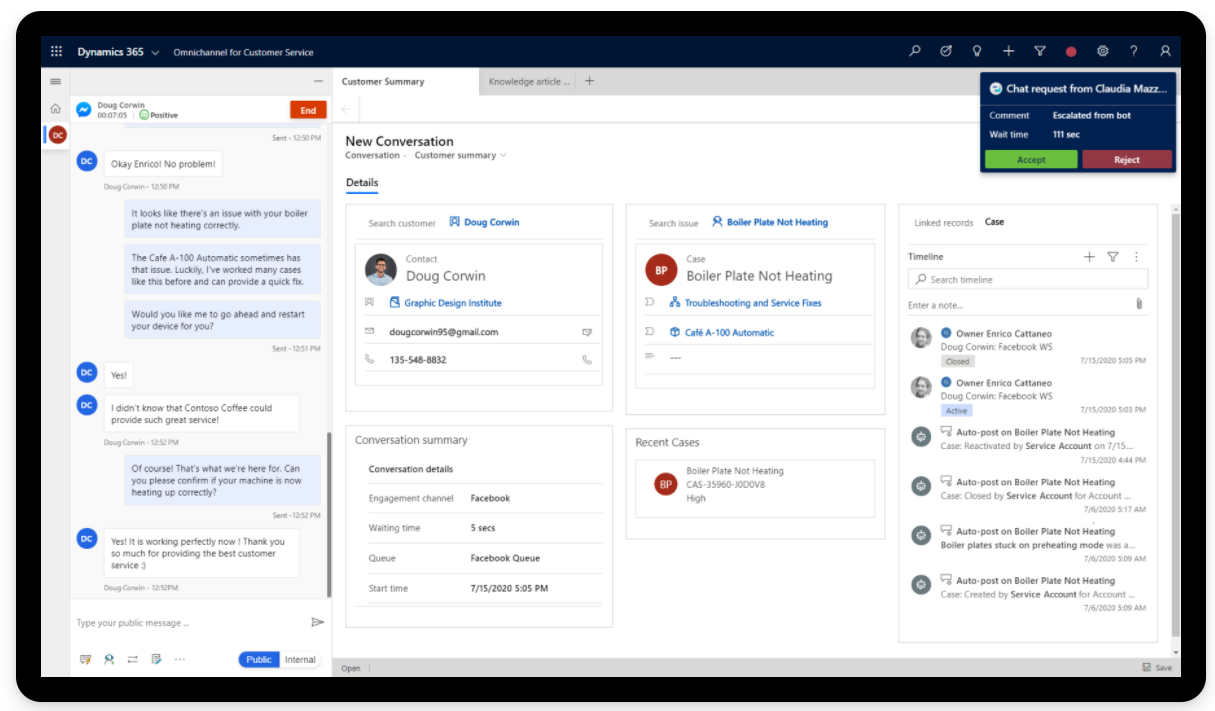Change the red presence status indicator
This screenshot has width=1215, height=711.
point(1071,51)
